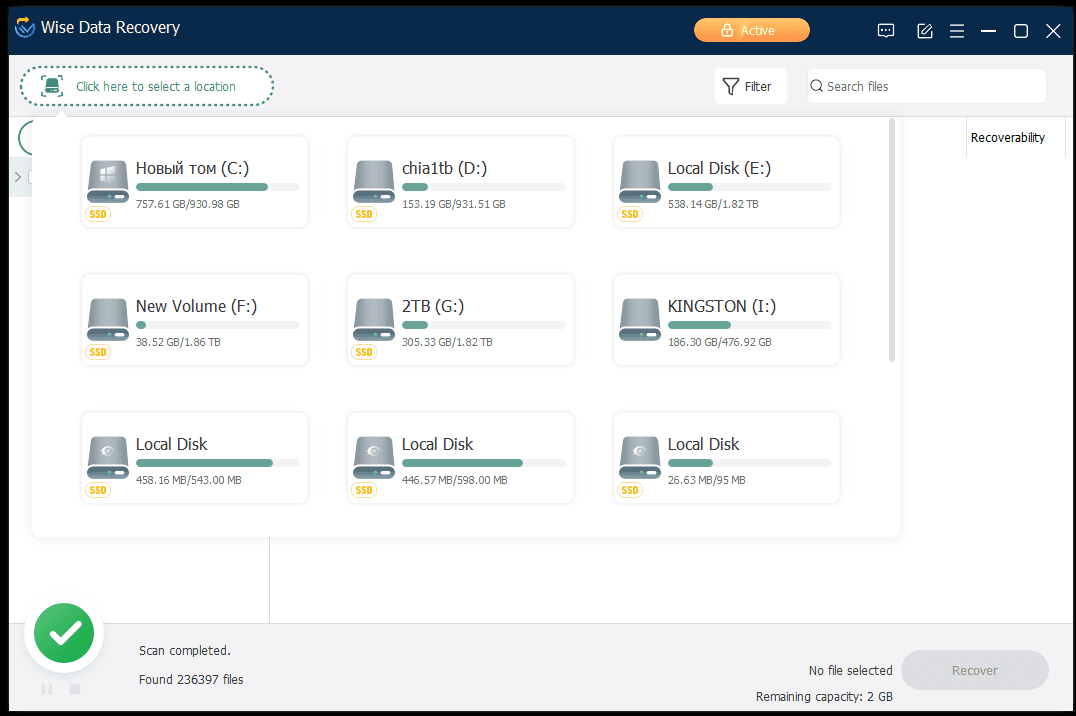Open the feedback chat bubble icon
Viewport: 1076px width, 716px height.
(x=886, y=31)
